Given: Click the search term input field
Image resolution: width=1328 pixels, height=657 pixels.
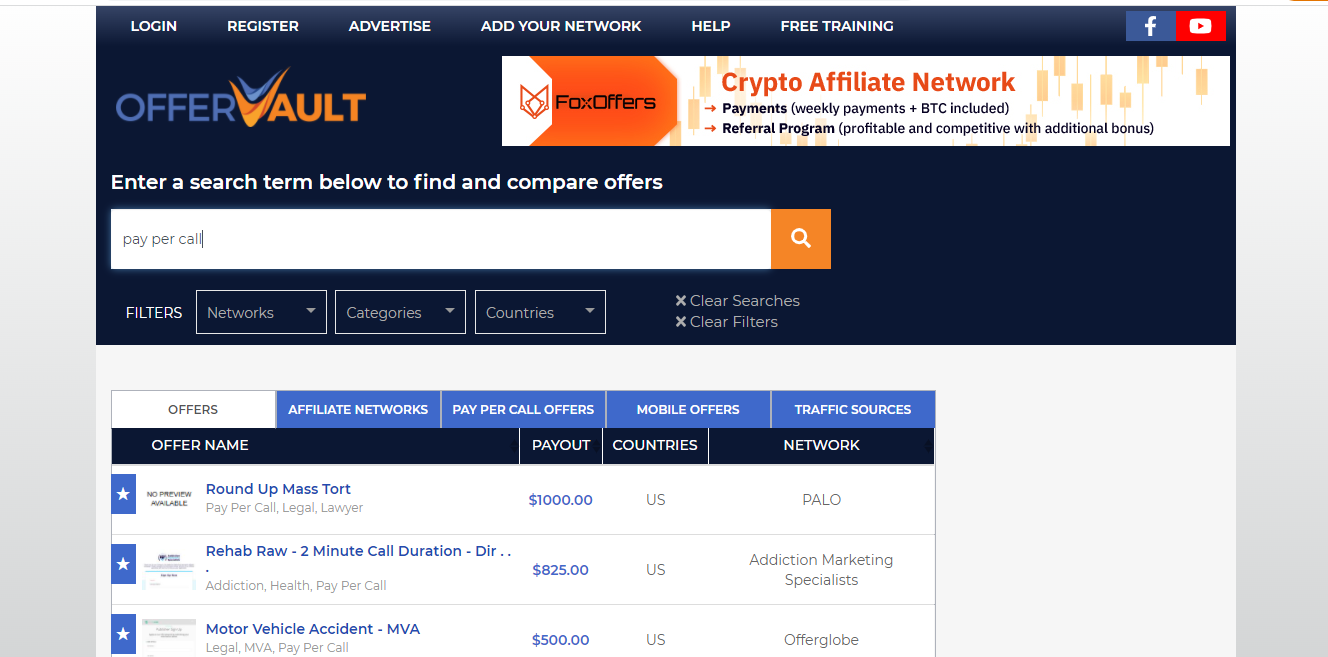Looking at the screenshot, I should [x=441, y=239].
